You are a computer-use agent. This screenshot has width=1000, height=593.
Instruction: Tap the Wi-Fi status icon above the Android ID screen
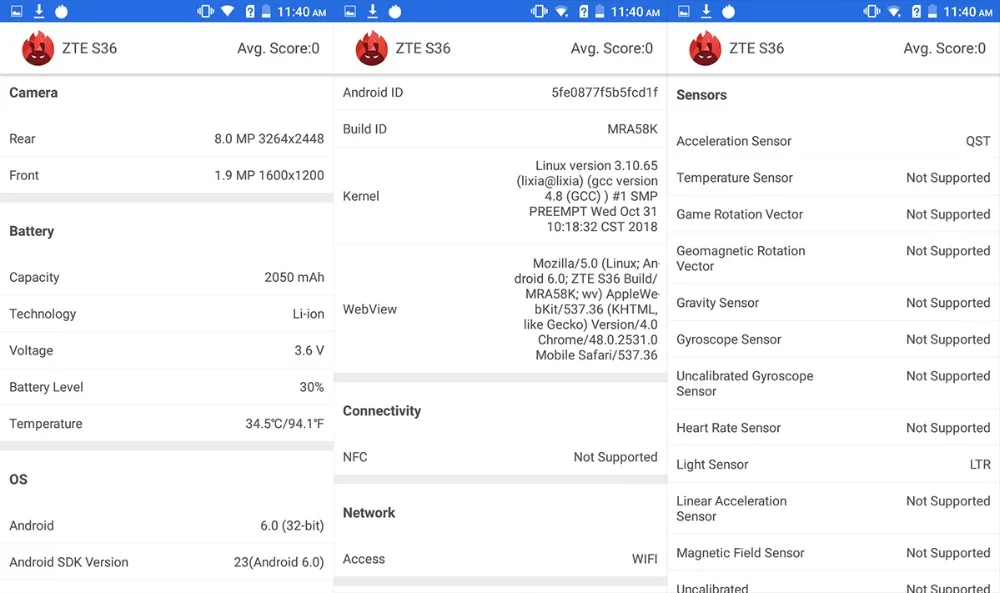561,11
